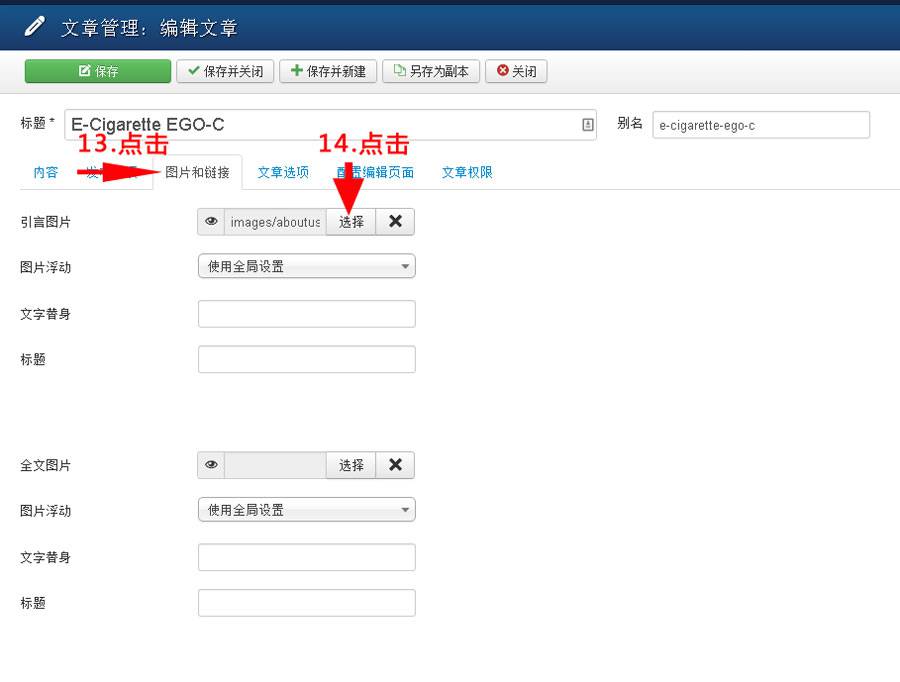Click the 选择 button next to 全文图片

pos(349,465)
